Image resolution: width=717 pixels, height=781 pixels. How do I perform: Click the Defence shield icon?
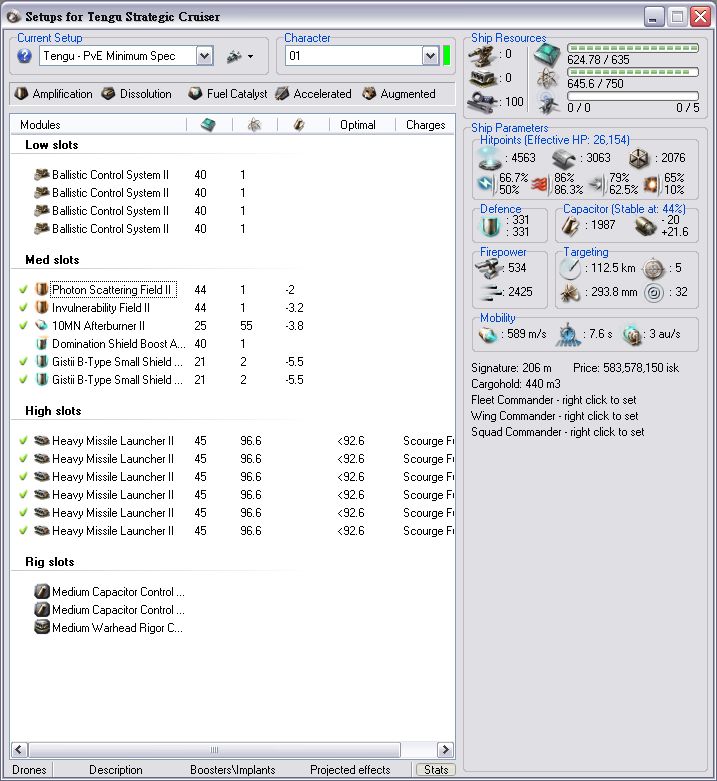tap(490, 227)
